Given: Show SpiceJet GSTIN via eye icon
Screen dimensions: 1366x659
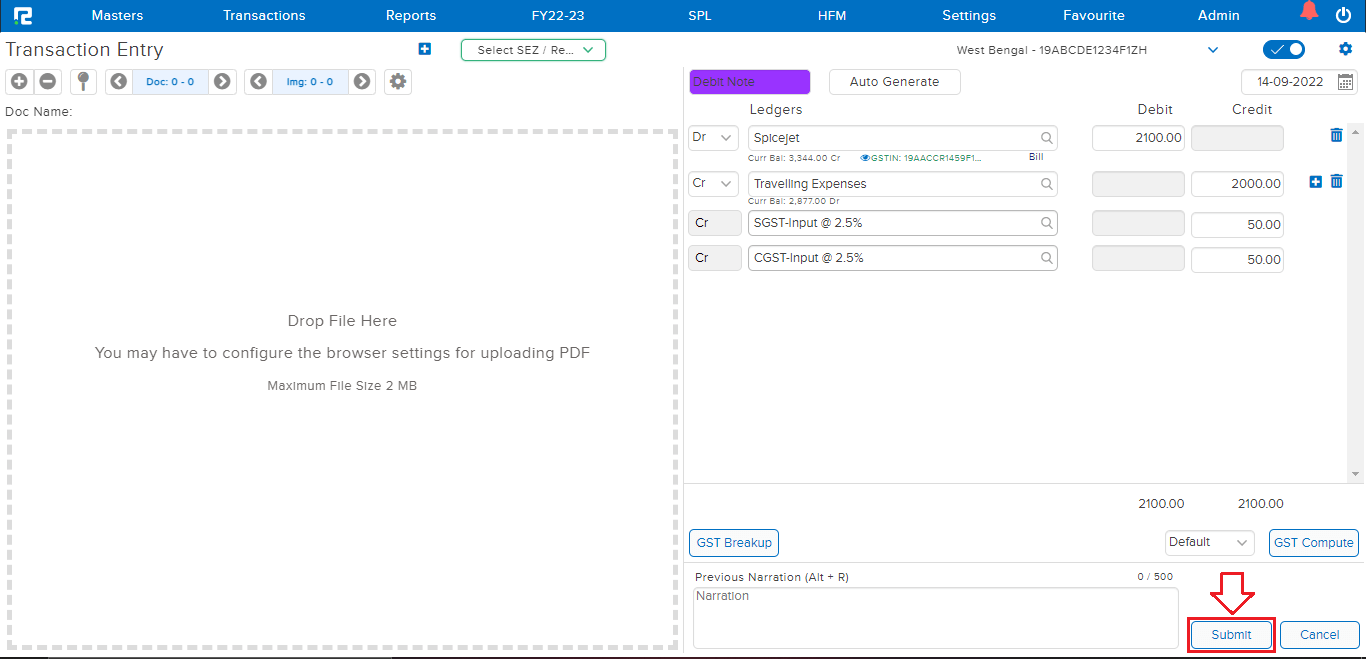Looking at the screenshot, I should click(865, 158).
